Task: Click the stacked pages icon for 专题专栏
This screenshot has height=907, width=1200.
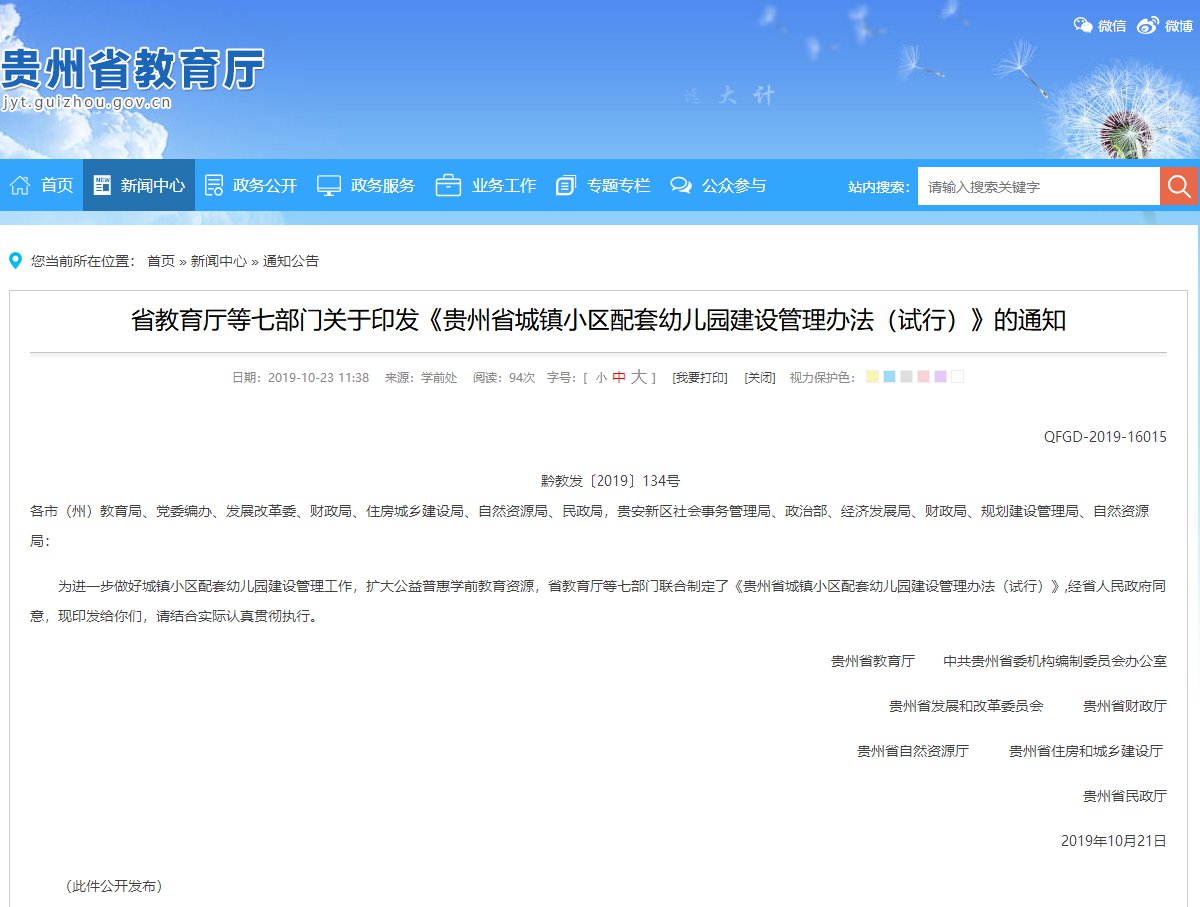Action: click(x=566, y=185)
